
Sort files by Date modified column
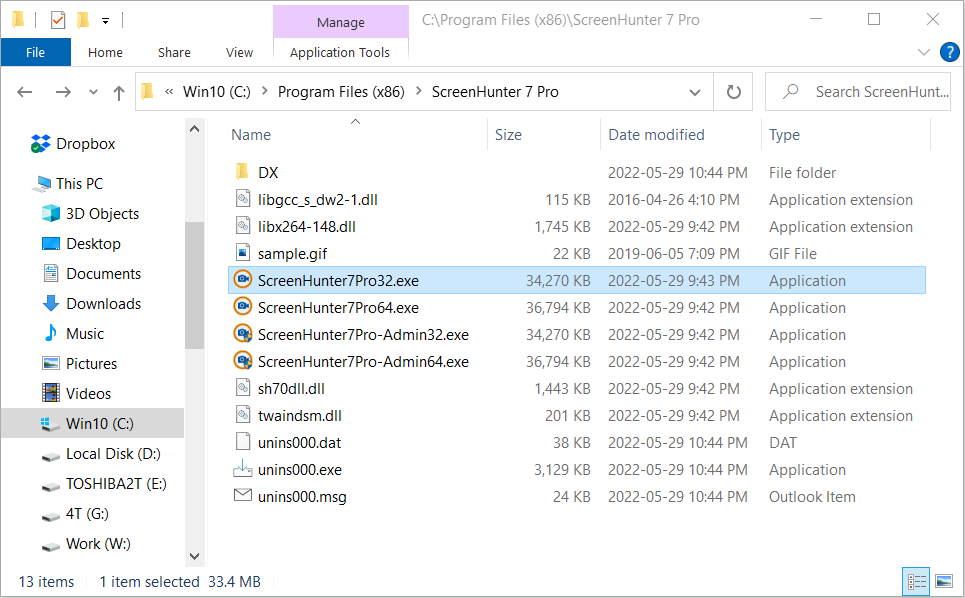656,135
